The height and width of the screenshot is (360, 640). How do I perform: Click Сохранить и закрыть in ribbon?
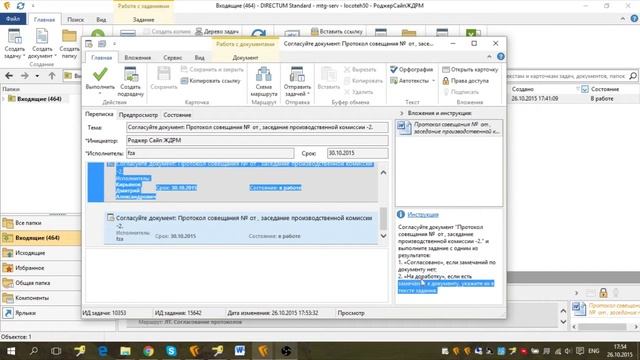pyautogui.click(x=212, y=69)
